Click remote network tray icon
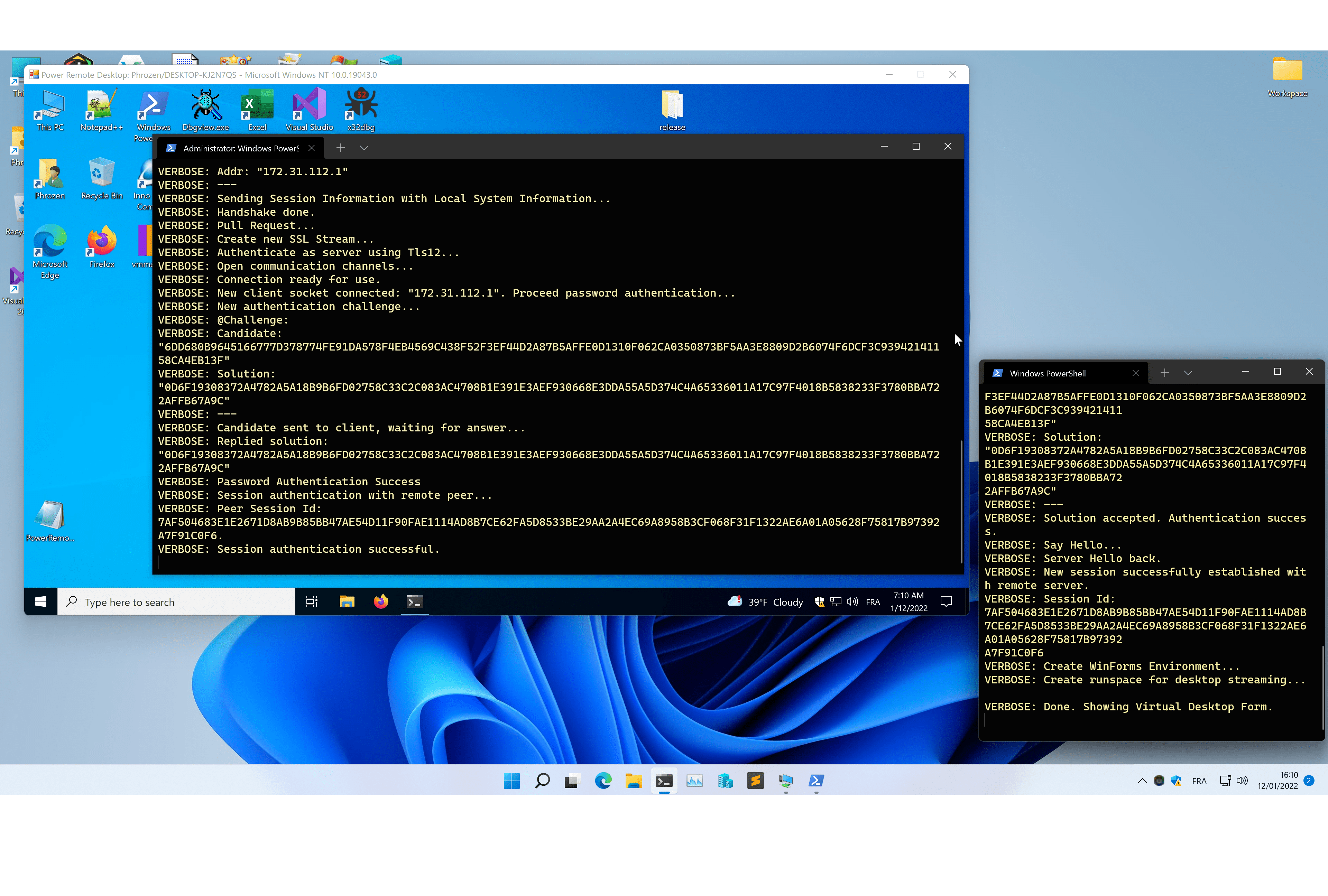This screenshot has width=1328, height=896. 836,601
